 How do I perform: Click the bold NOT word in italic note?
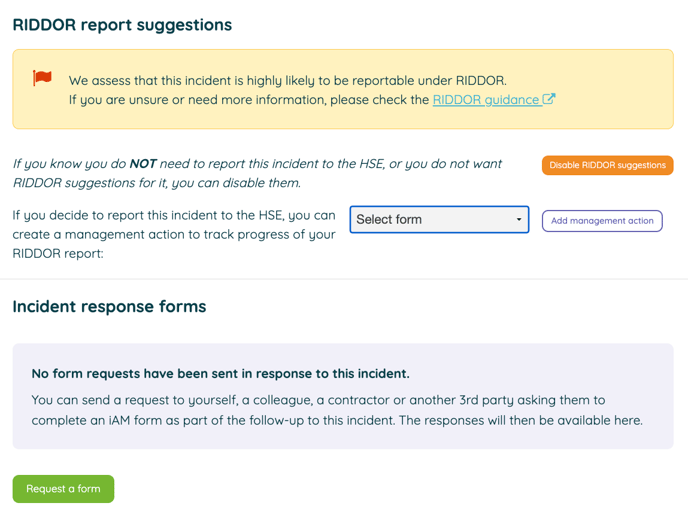[143, 164]
